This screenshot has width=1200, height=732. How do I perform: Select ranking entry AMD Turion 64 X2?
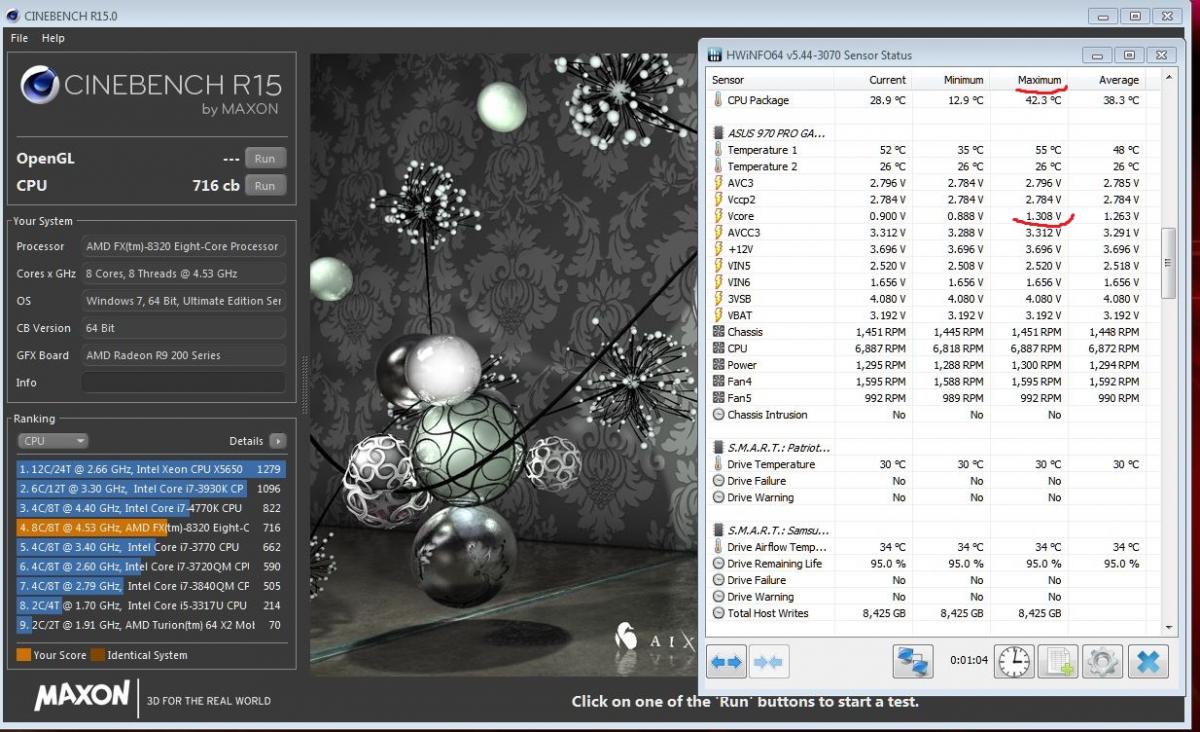151,625
